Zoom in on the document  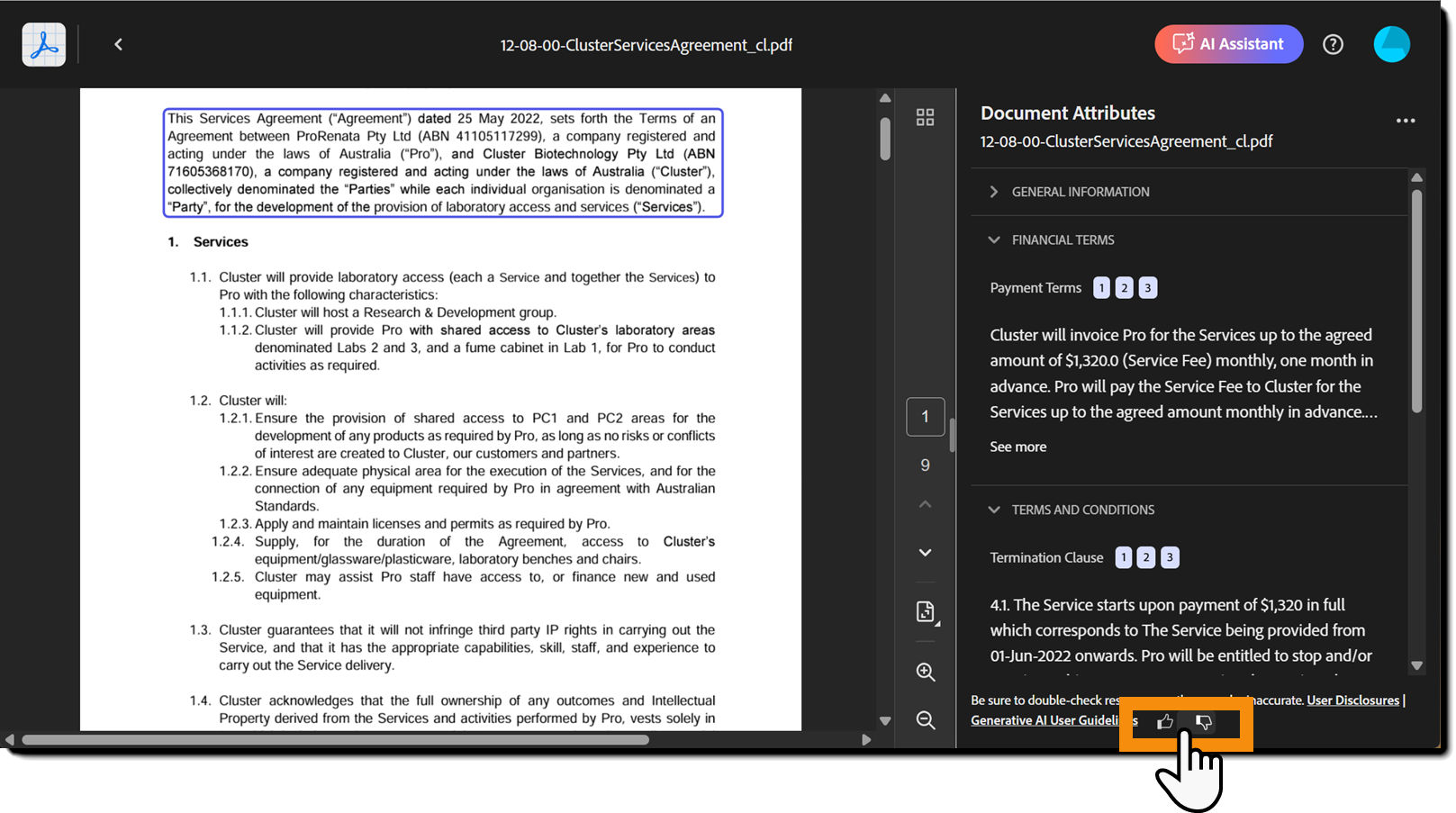pos(926,672)
